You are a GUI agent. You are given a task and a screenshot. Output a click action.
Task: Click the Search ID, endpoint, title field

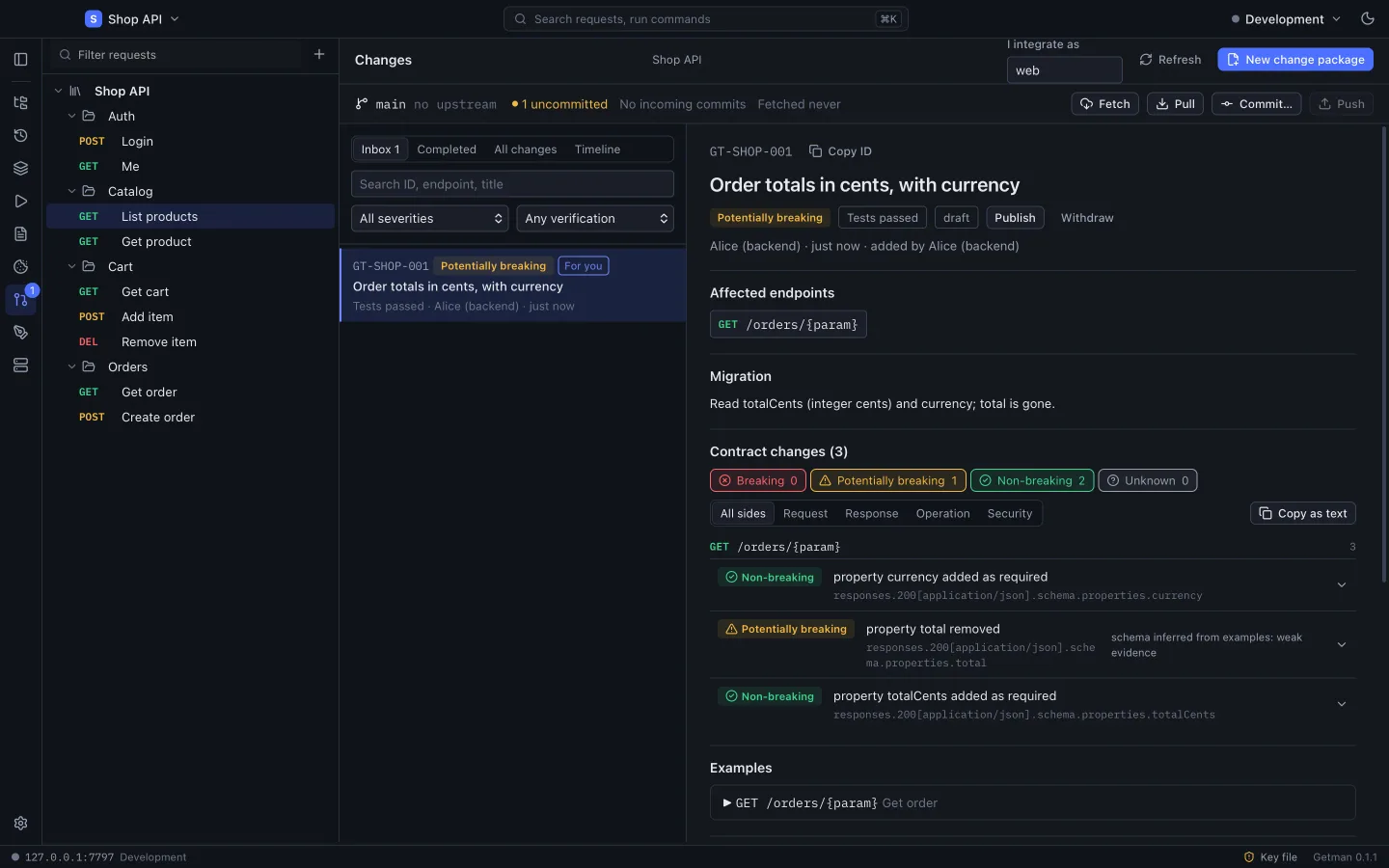(512, 184)
